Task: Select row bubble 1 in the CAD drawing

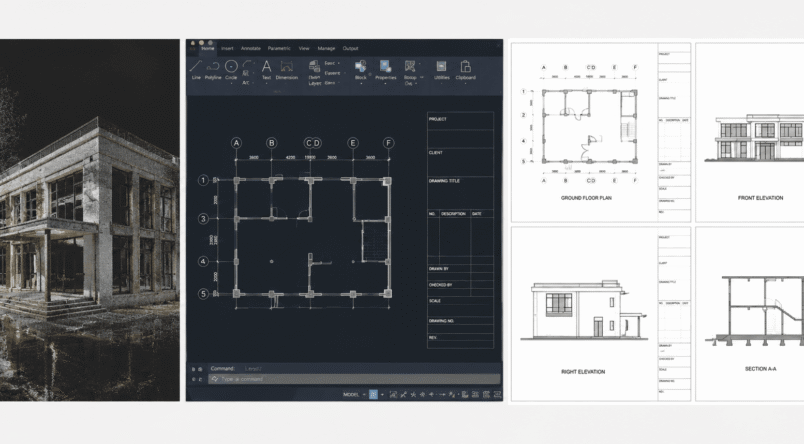Action: (203, 180)
